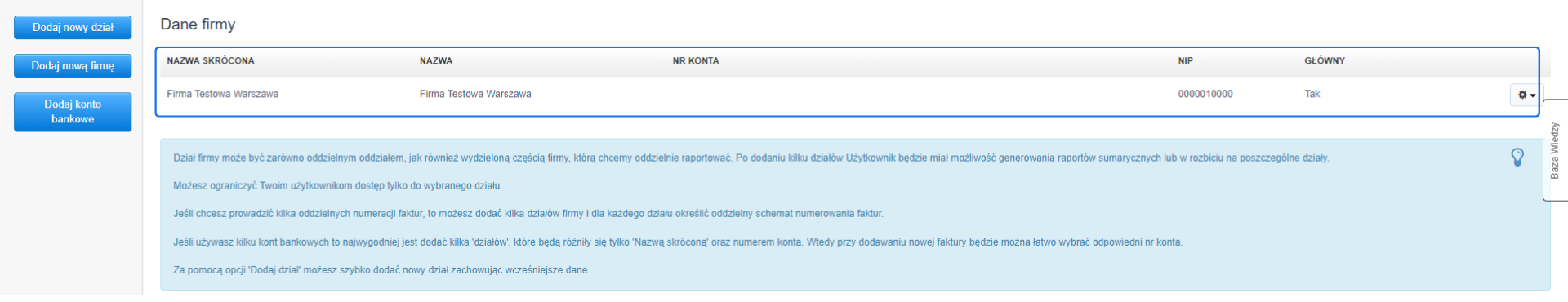Screen dimensions: 1568x302
Task: Click the Dodaj nowy dział button
Action: (73, 27)
